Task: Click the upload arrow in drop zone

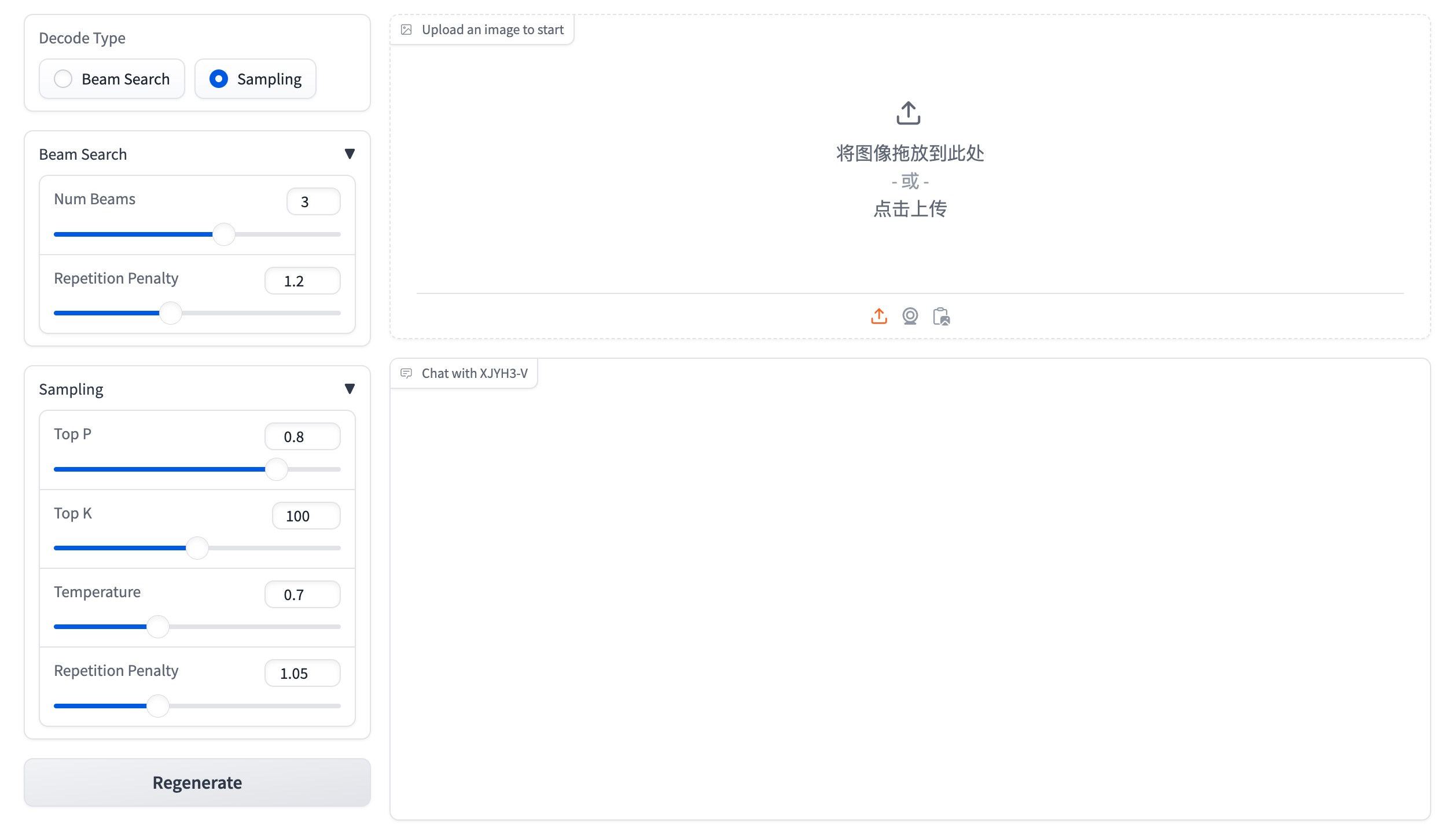Action: pyautogui.click(x=908, y=113)
